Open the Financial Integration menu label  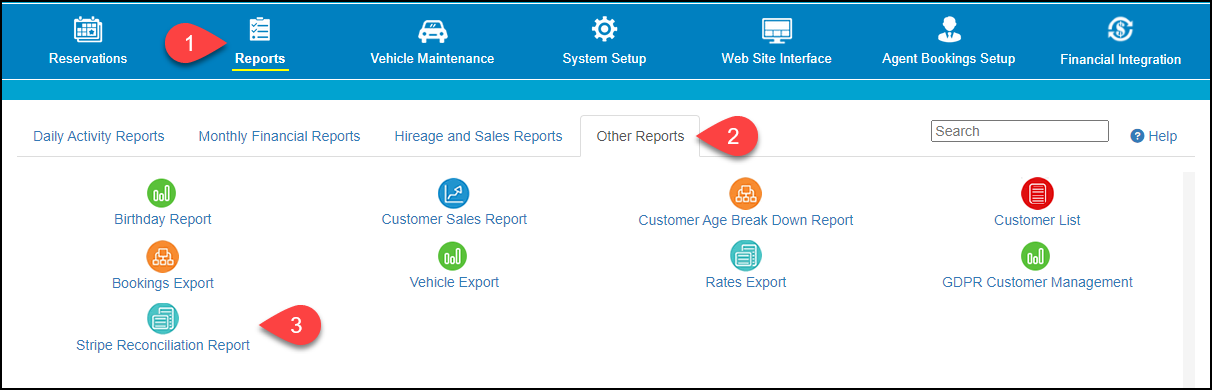pyautogui.click(x=1120, y=59)
